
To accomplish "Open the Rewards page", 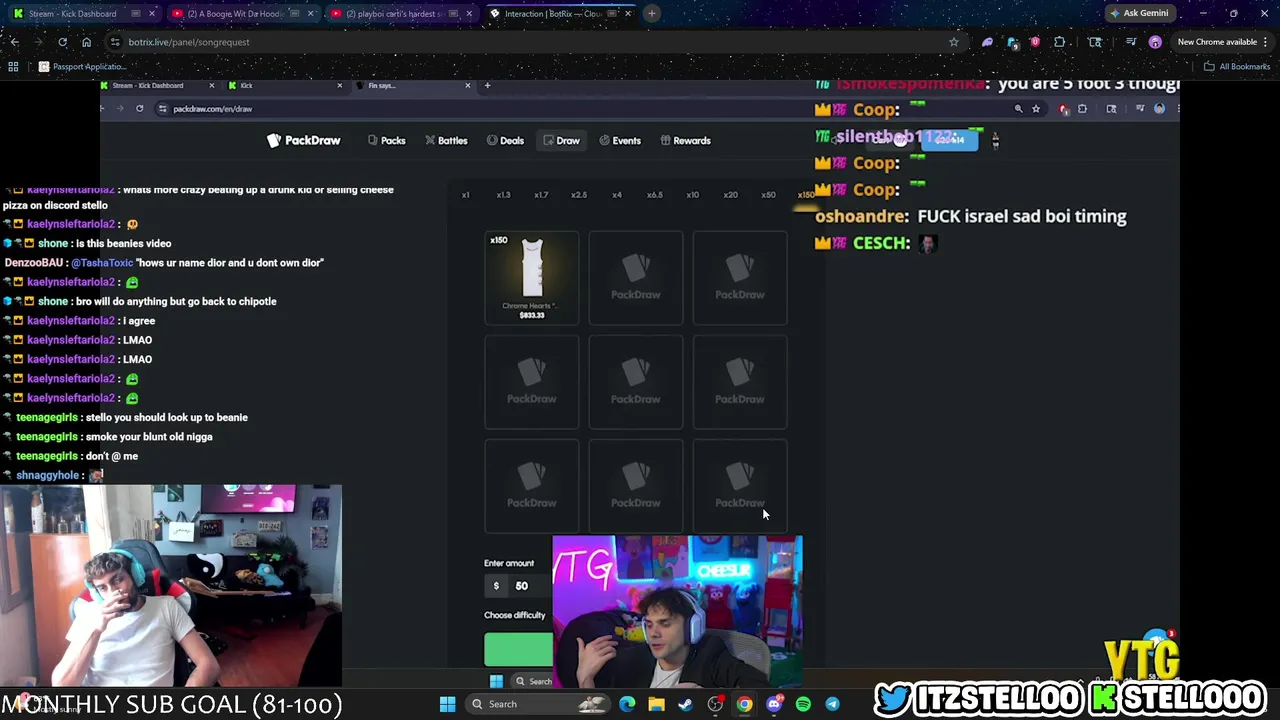I will tap(686, 141).
